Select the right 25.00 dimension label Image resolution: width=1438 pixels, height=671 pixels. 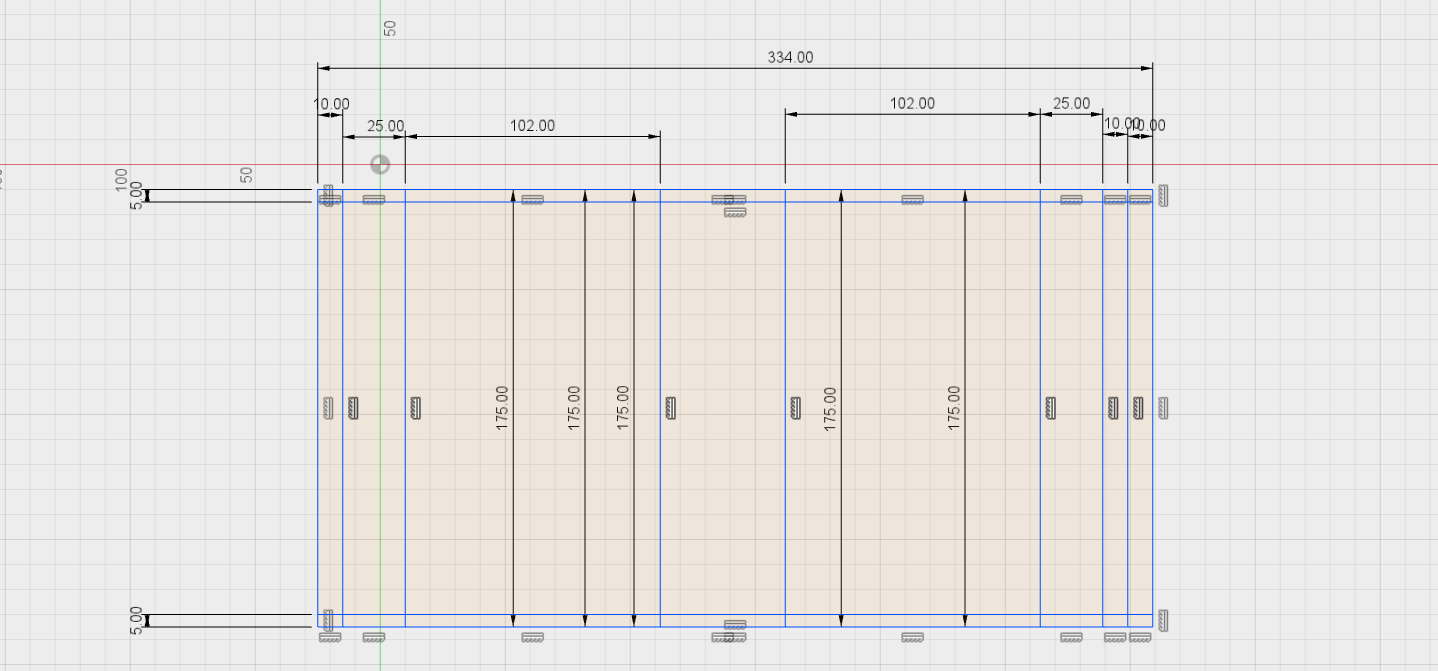pyautogui.click(x=1072, y=103)
